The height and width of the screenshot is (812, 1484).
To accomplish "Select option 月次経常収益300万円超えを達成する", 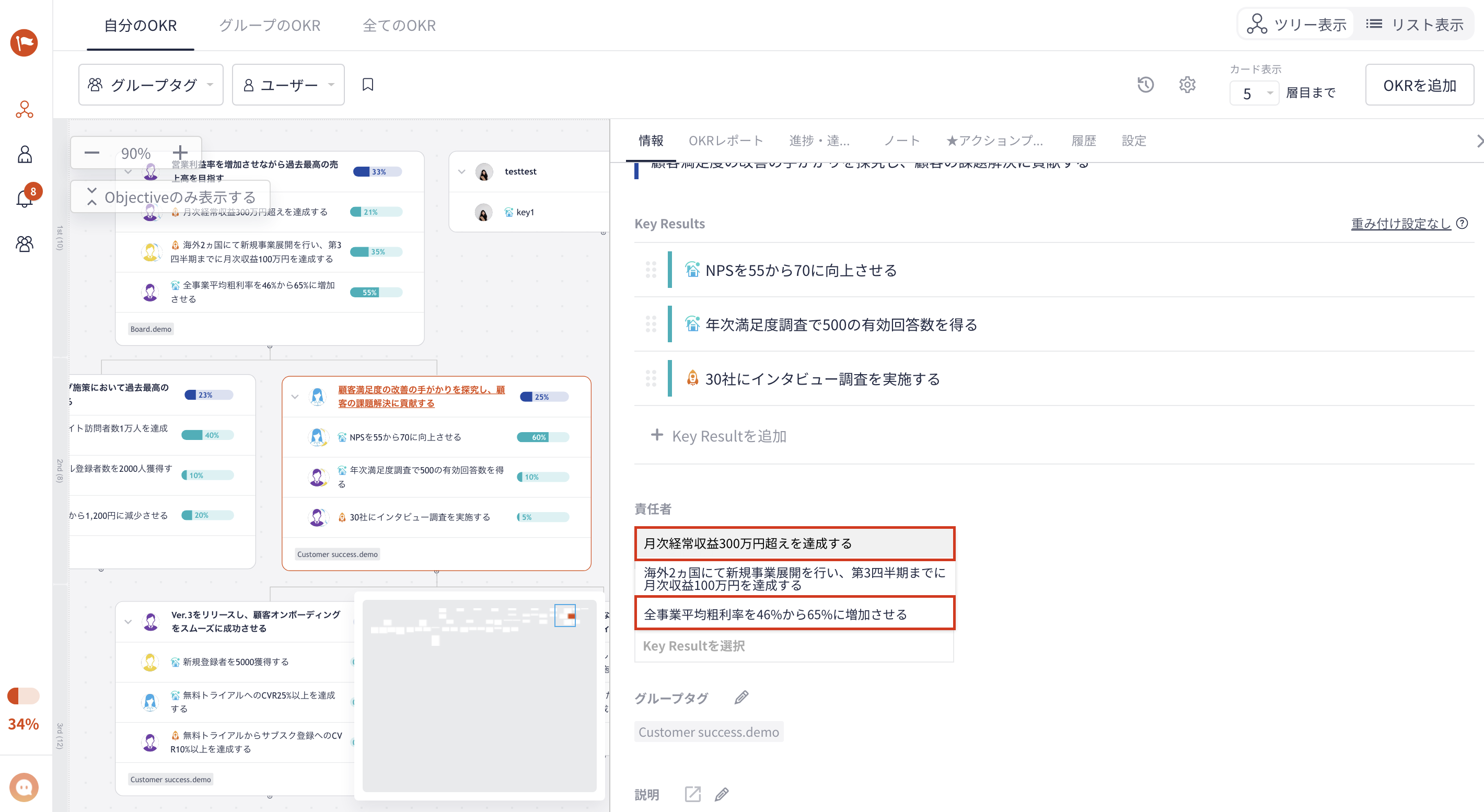I will [794, 543].
